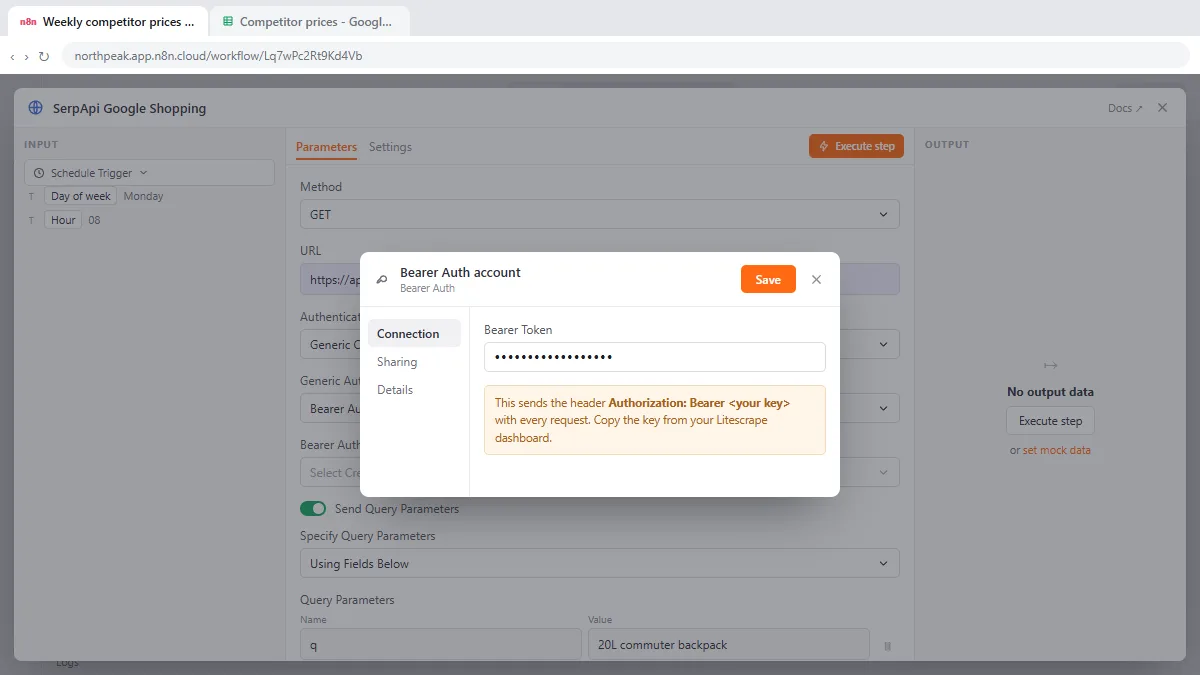The image size is (1200, 675).
Task: Close the Bearer Auth account dialog
Action: point(816,280)
